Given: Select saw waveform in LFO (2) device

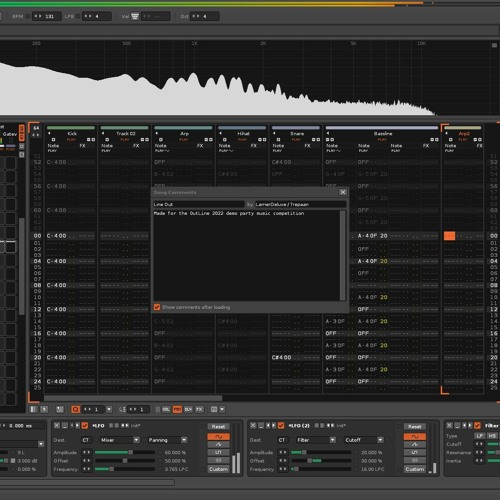Looking at the screenshot, I should point(415,444).
